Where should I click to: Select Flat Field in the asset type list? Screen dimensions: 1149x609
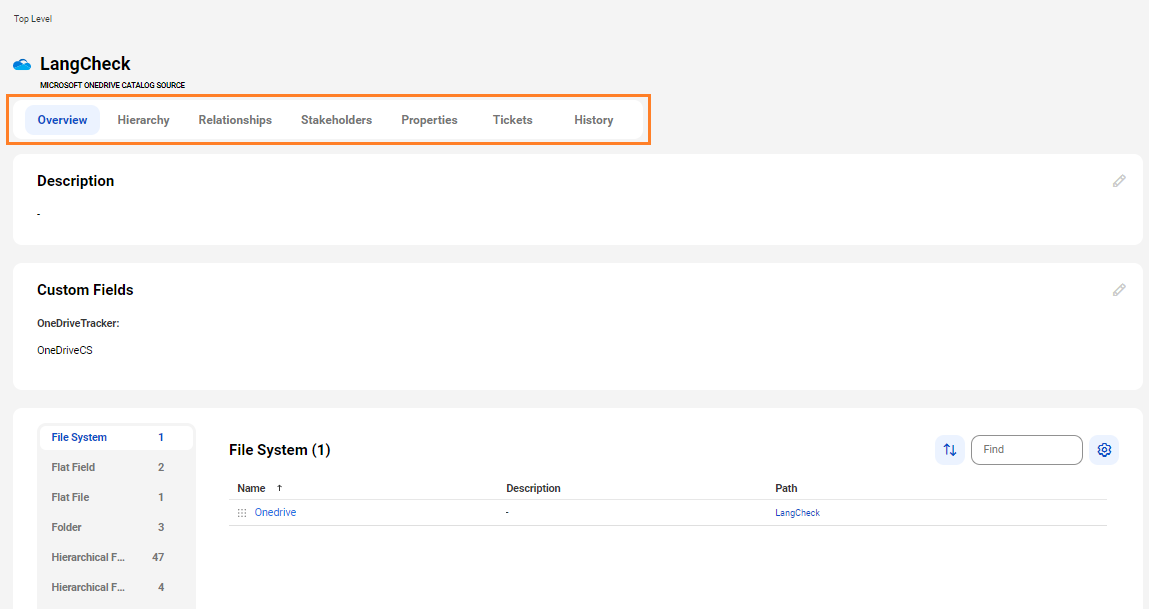116,468
